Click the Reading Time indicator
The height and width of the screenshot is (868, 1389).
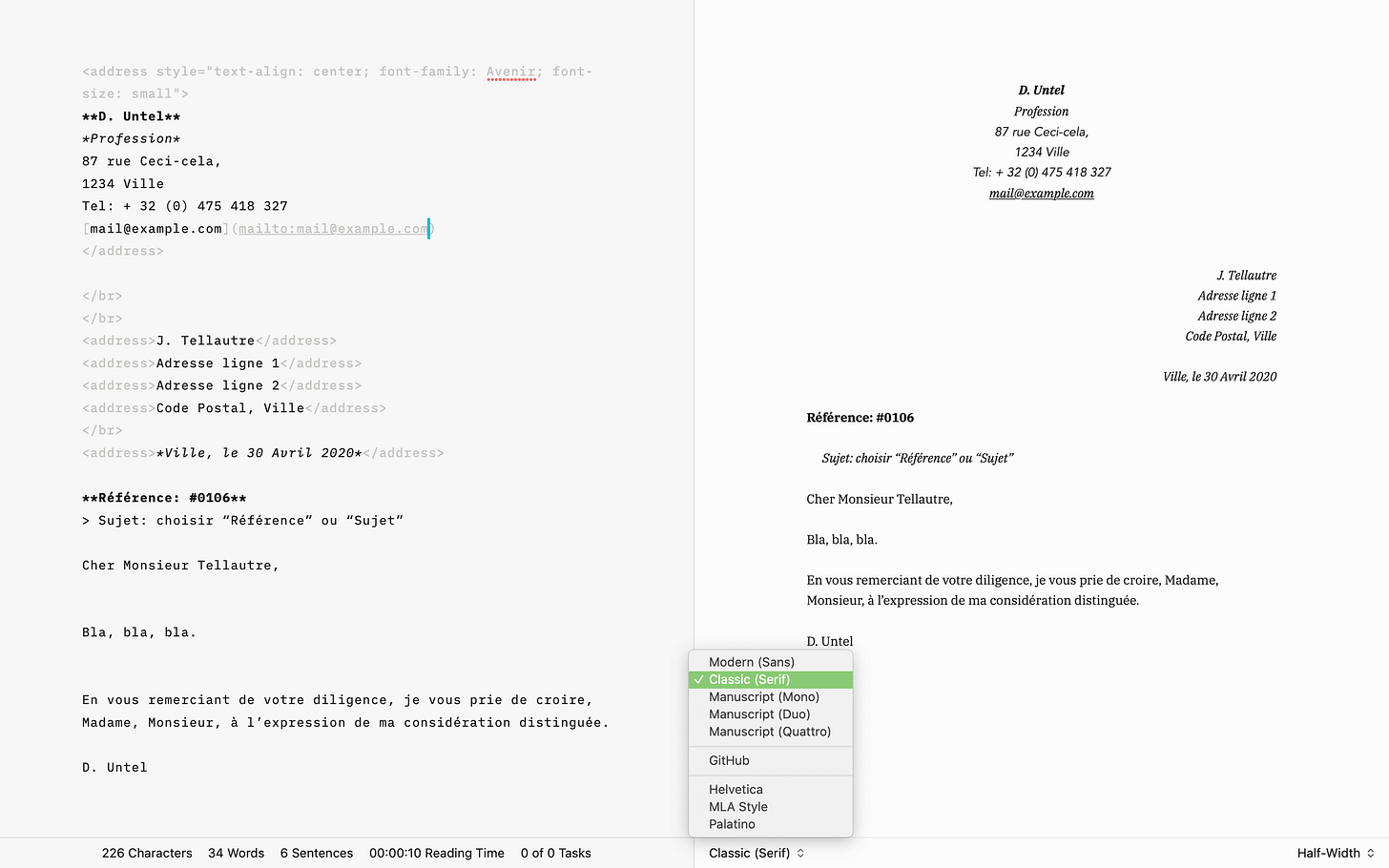click(436, 853)
